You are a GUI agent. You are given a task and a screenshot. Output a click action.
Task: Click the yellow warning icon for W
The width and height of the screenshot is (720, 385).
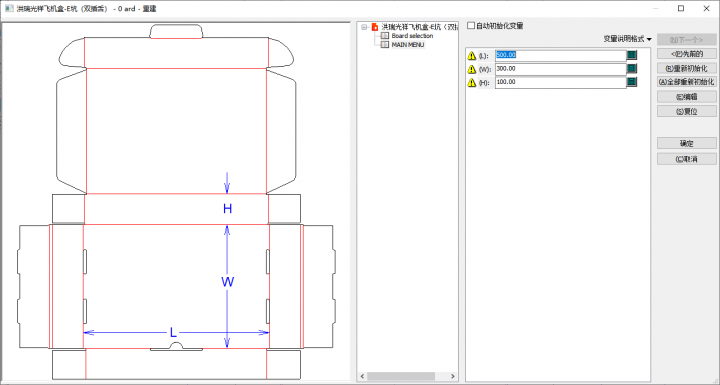click(x=472, y=69)
